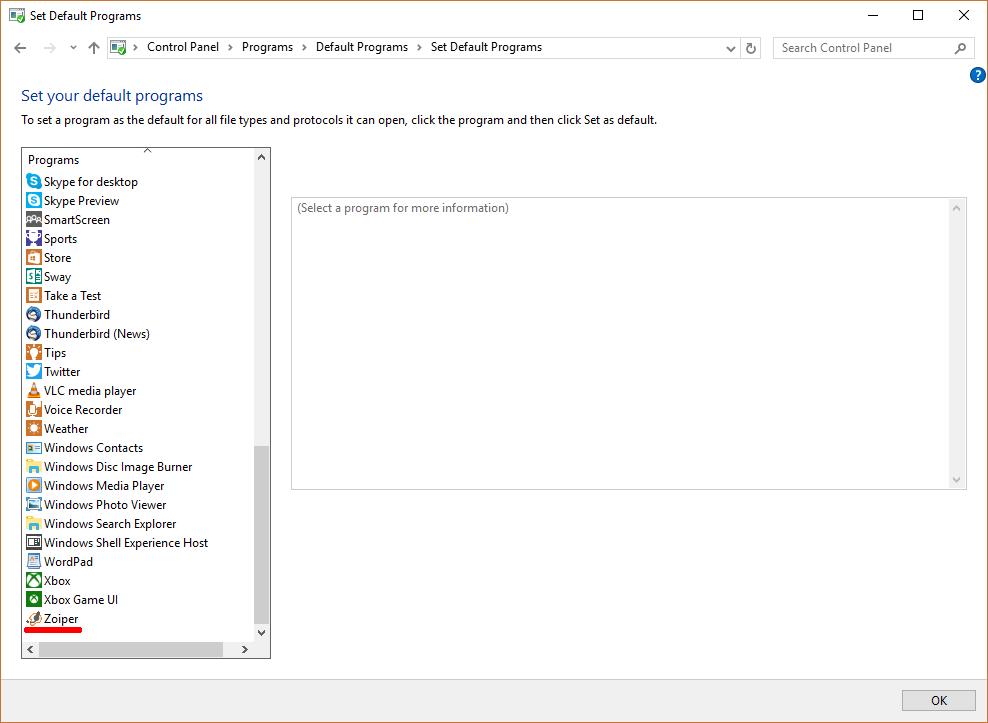Open the recent locations dropdown arrow

73,48
